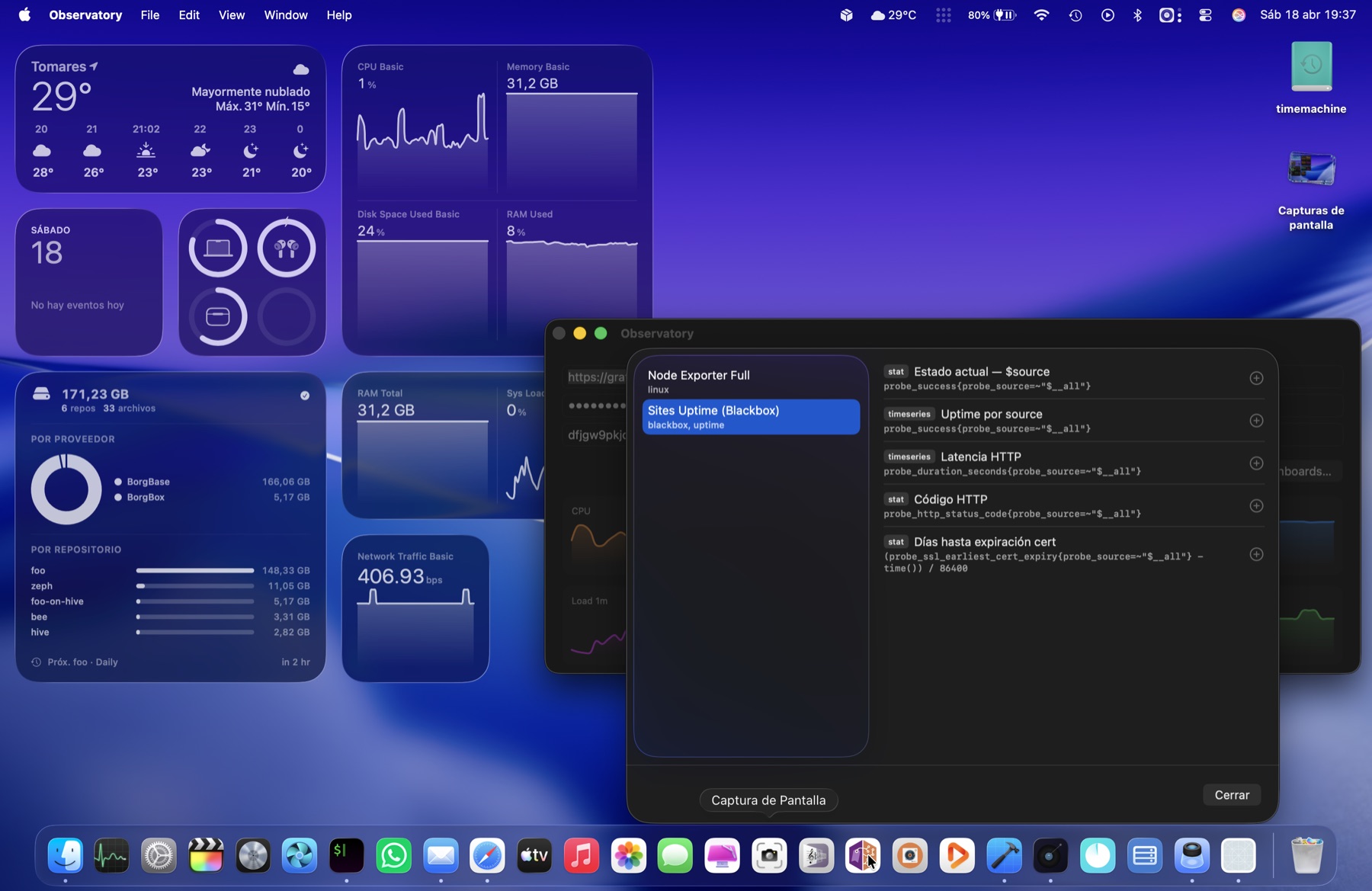
Task: Open the Help menu
Action: [338, 14]
